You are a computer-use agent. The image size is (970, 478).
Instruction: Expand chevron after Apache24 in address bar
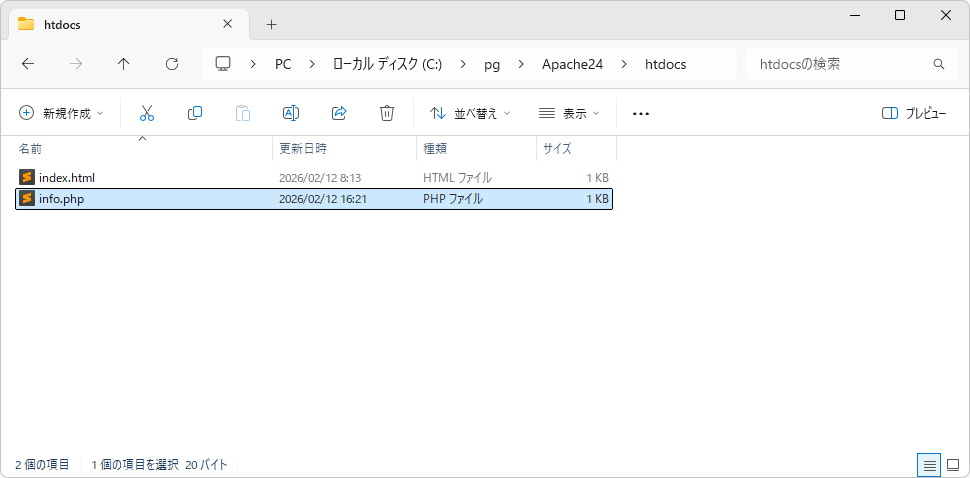624,64
